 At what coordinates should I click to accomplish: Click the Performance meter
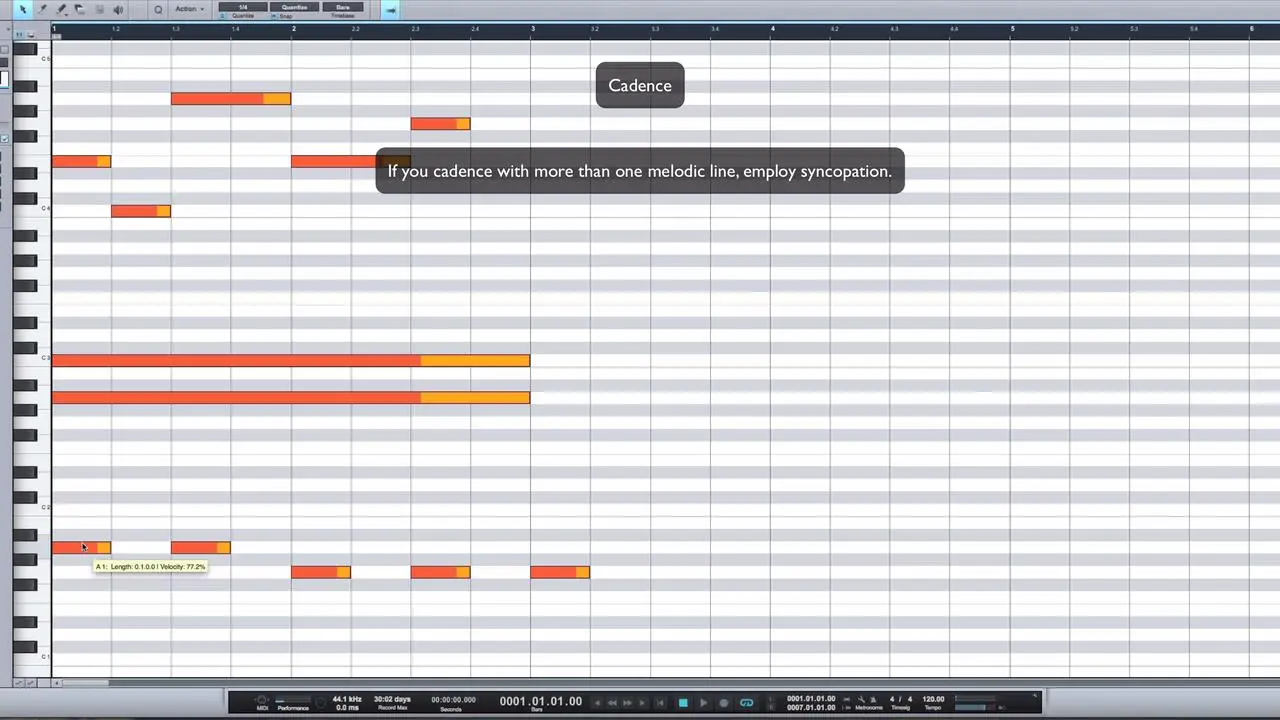(293, 700)
